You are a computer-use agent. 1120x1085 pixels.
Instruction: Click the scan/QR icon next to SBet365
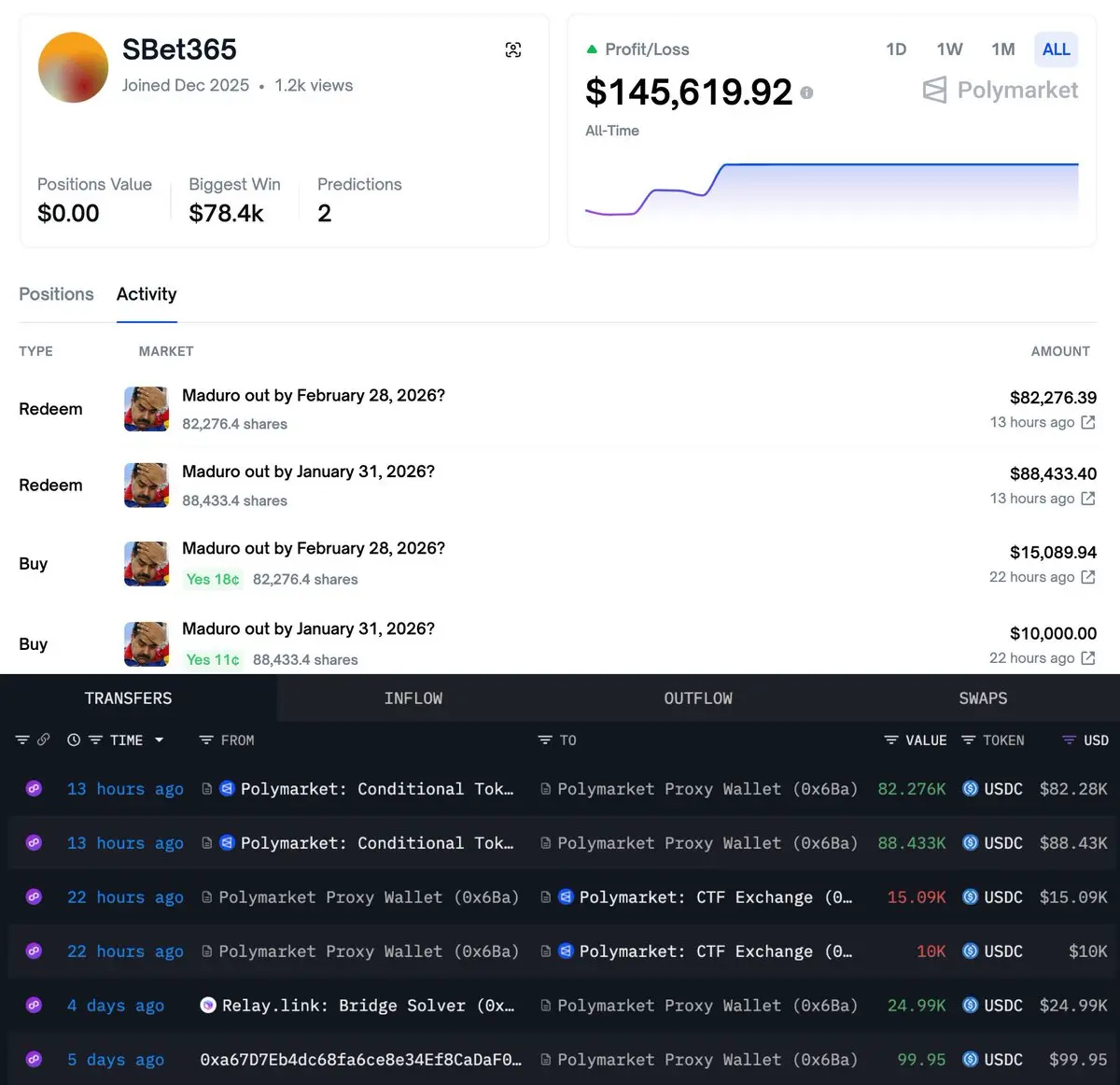[x=513, y=50]
